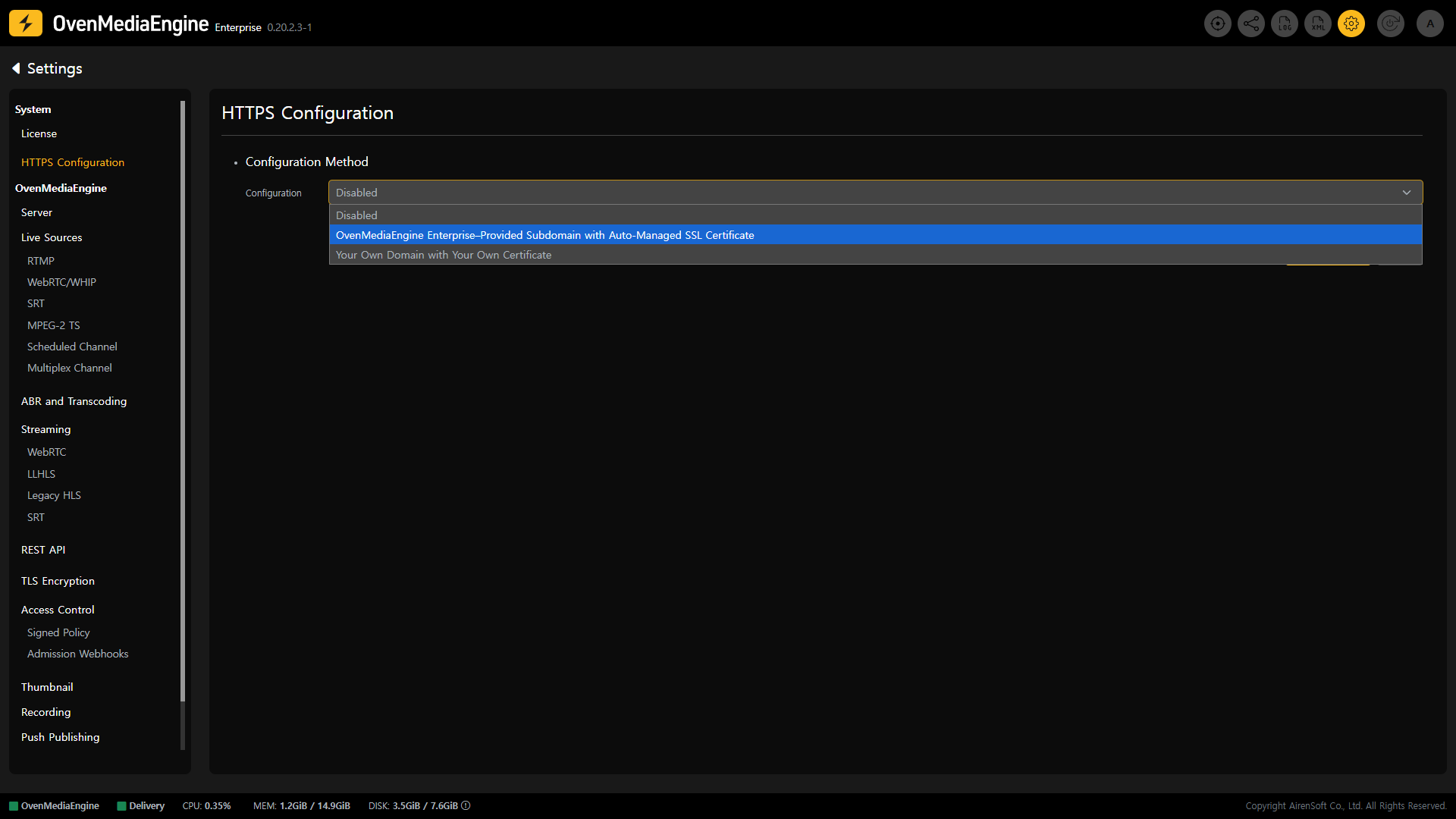Go back using the Settings arrow
Viewport: 1456px width, 819px height.
(x=16, y=68)
